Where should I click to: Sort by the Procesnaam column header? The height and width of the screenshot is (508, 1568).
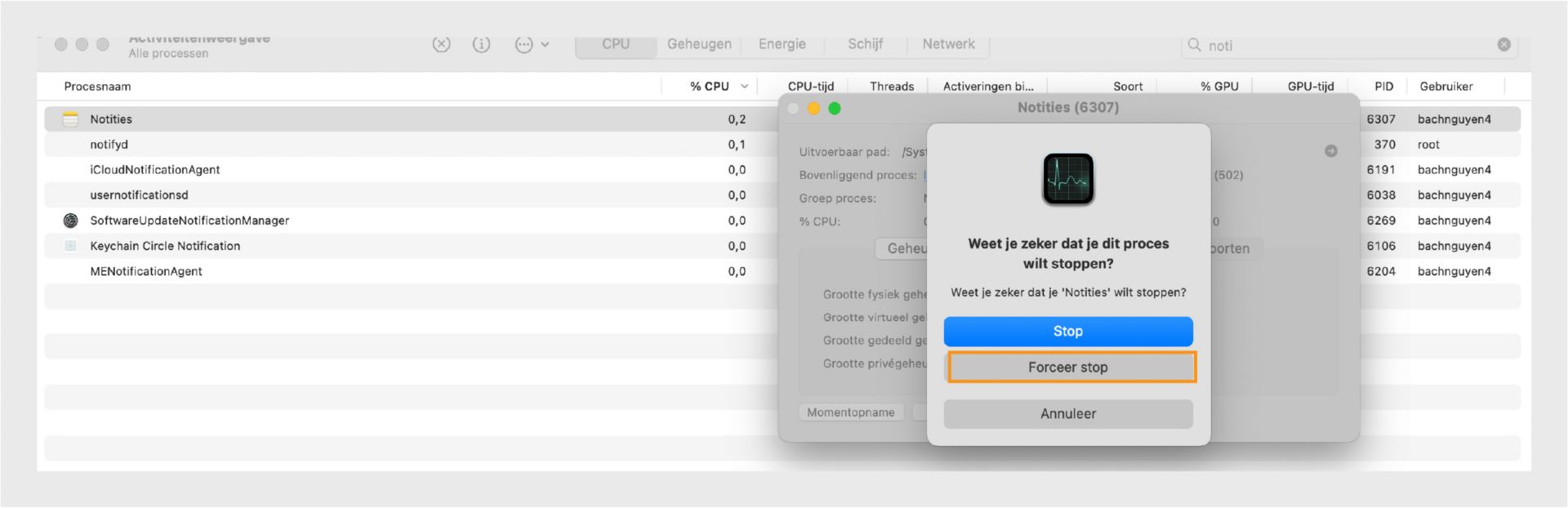tap(97, 87)
